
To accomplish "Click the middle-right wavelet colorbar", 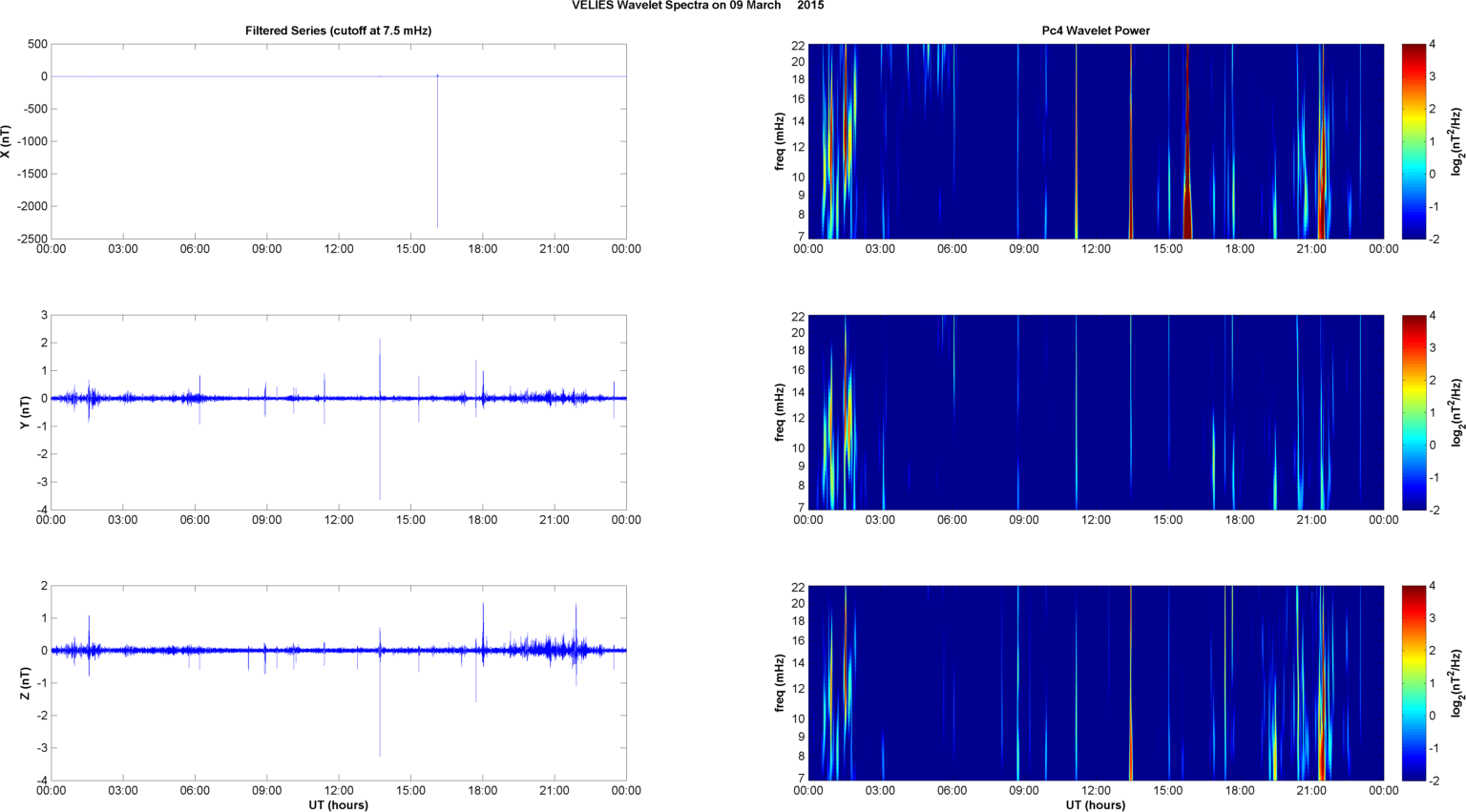I will click(1414, 412).
